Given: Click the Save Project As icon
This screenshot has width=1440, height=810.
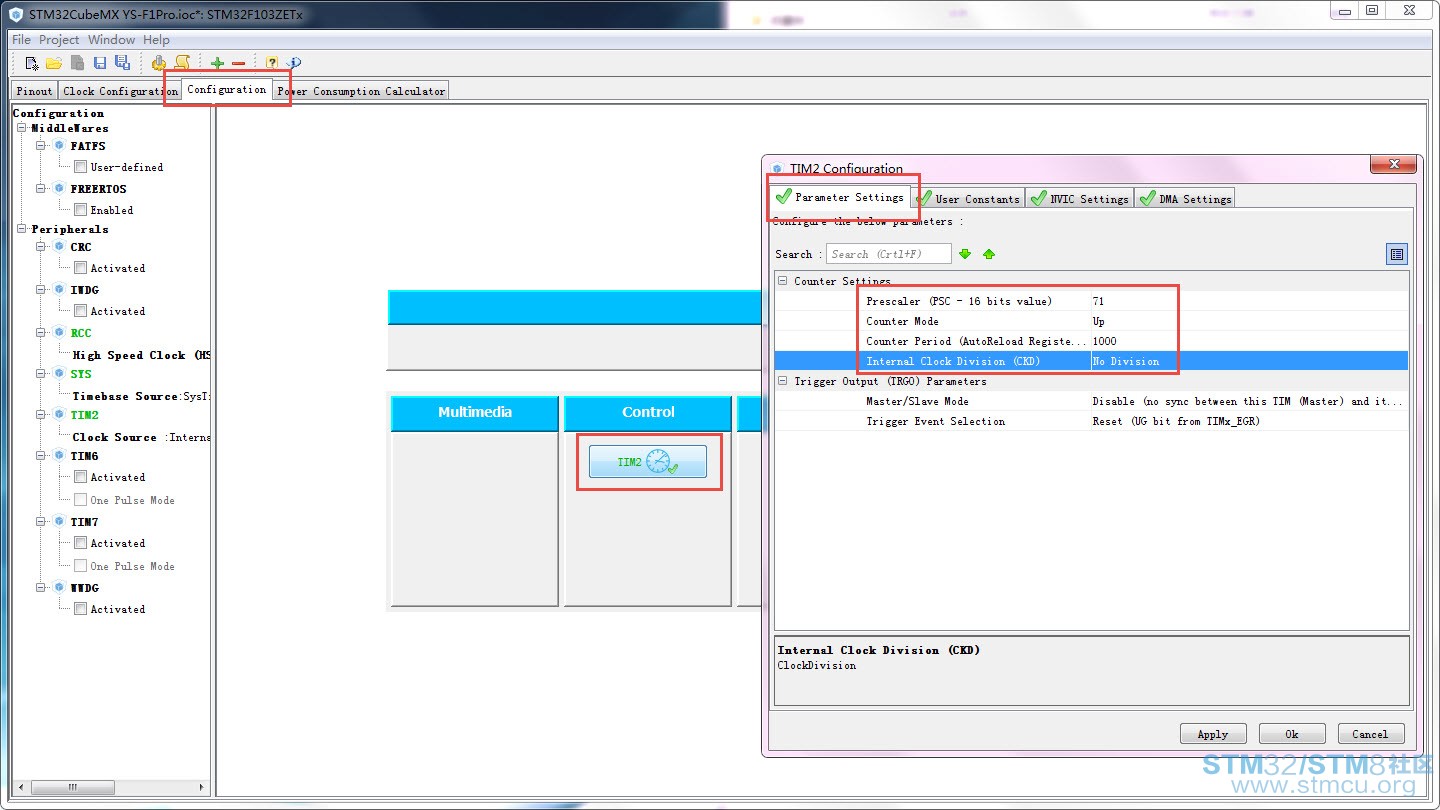Looking at the screenshot, I should pos(122,63).
